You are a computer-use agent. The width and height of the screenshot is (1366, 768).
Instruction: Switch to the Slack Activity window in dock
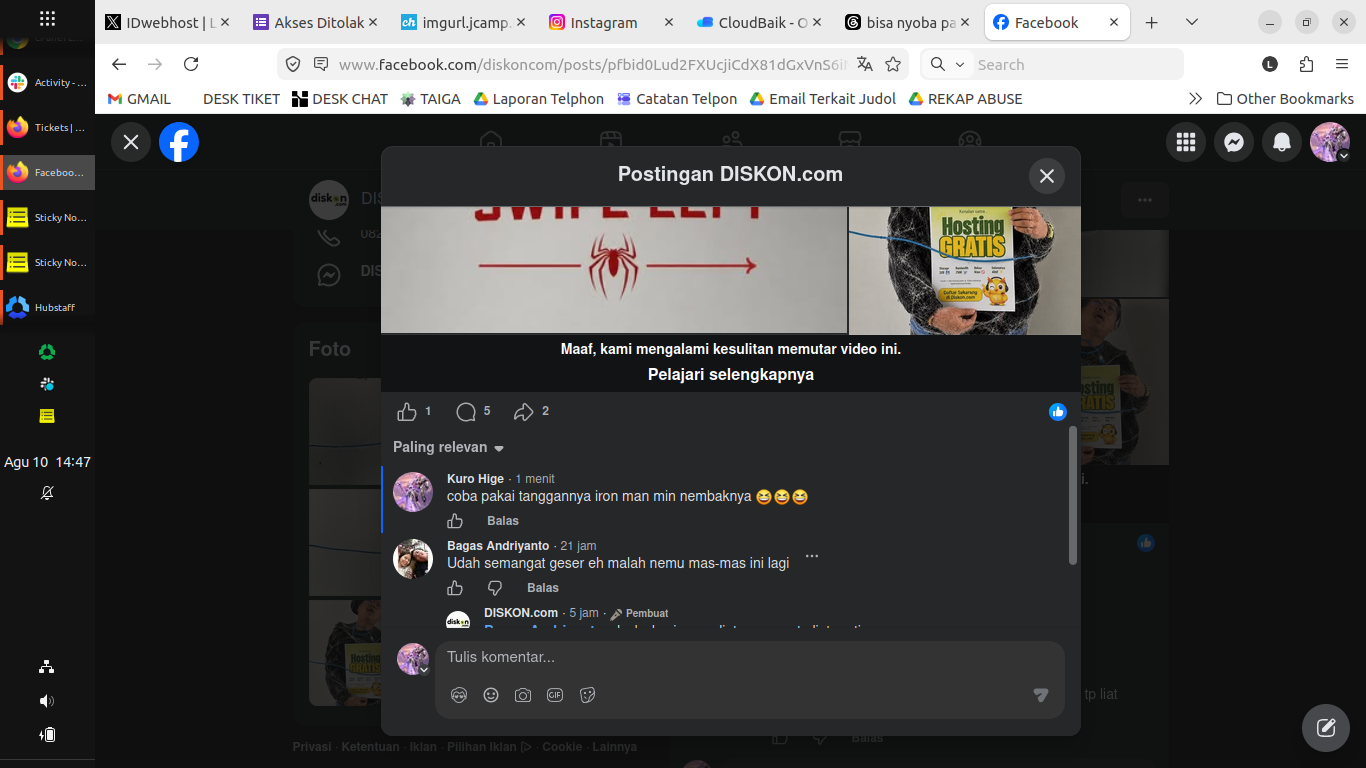(x=47, y=83)
